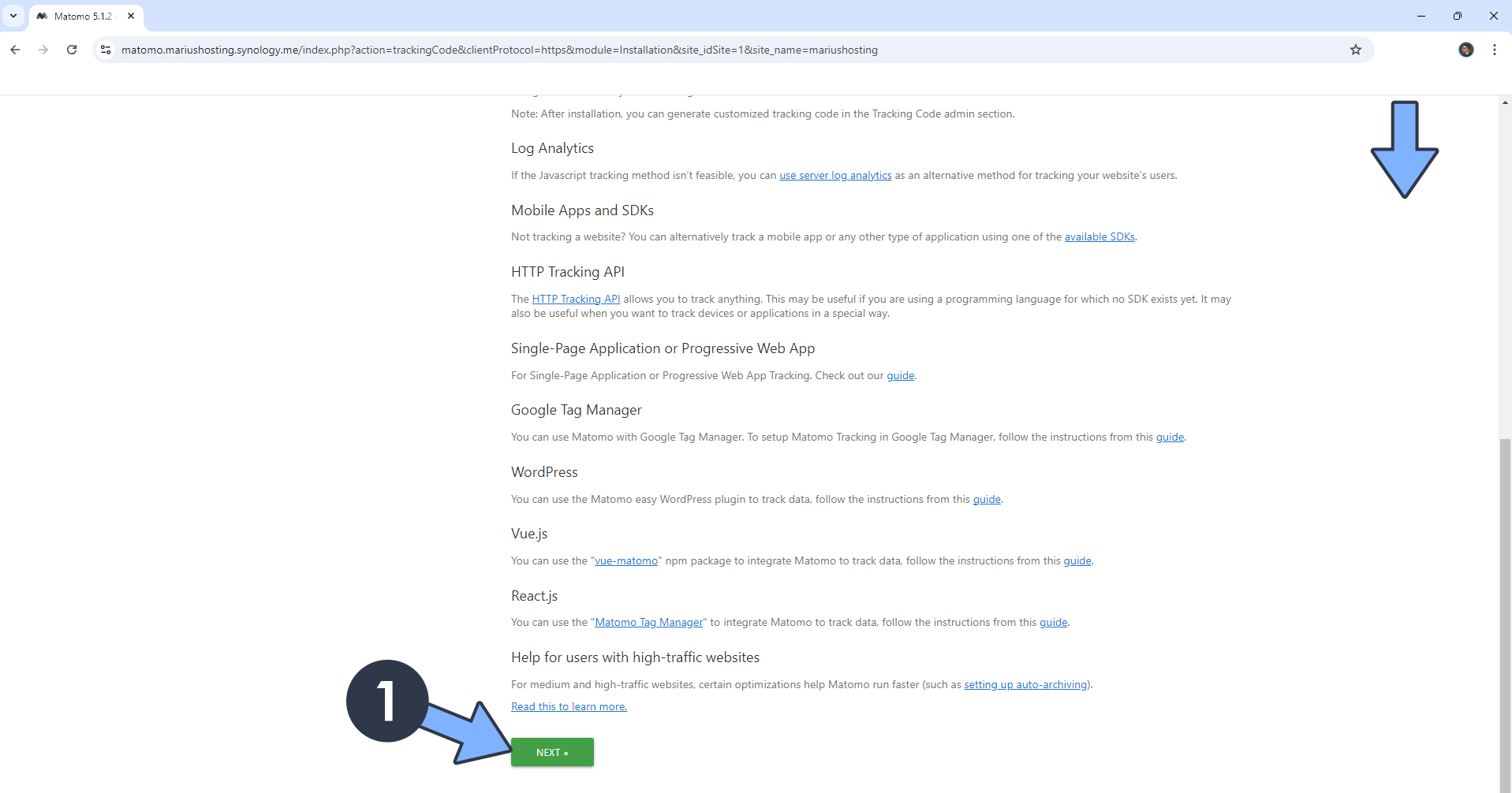The image size is (1512, 793).
Task: Open the WordPress guide link
Action: tap(987, 500)
